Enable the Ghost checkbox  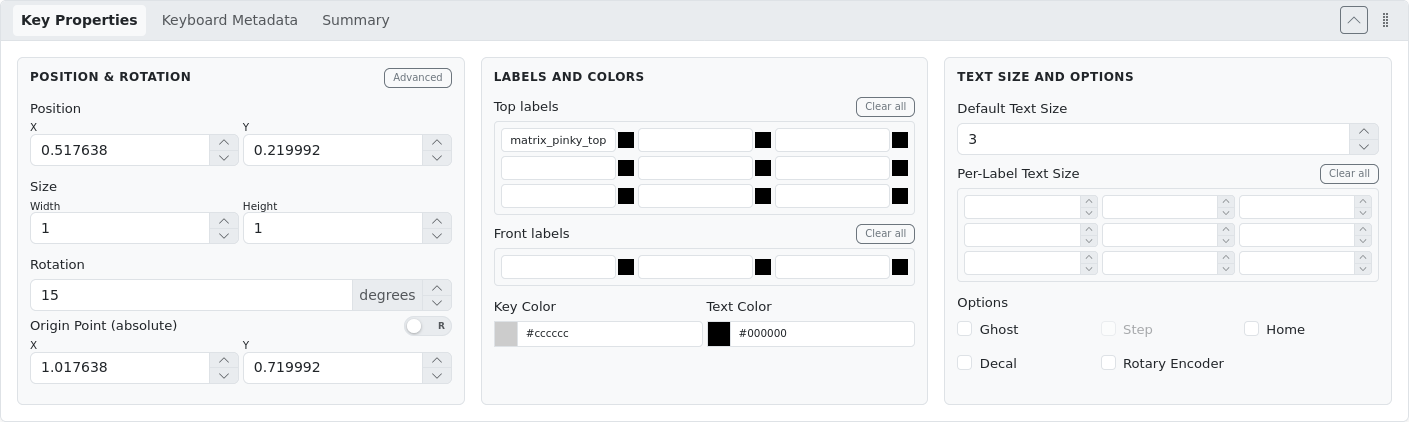click(x=965, y=329)
